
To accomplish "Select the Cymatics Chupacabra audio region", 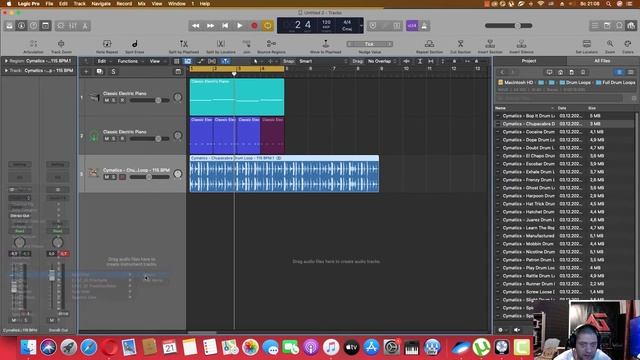I will click(x=284, y=173).
